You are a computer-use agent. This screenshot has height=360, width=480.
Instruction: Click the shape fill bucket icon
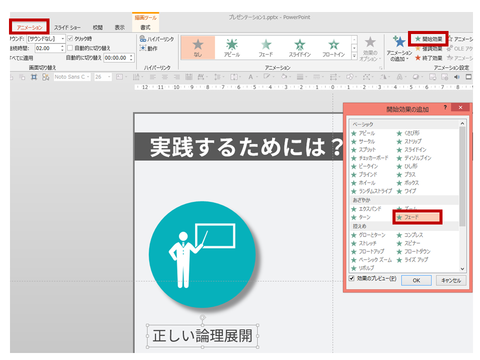point(284,77)
